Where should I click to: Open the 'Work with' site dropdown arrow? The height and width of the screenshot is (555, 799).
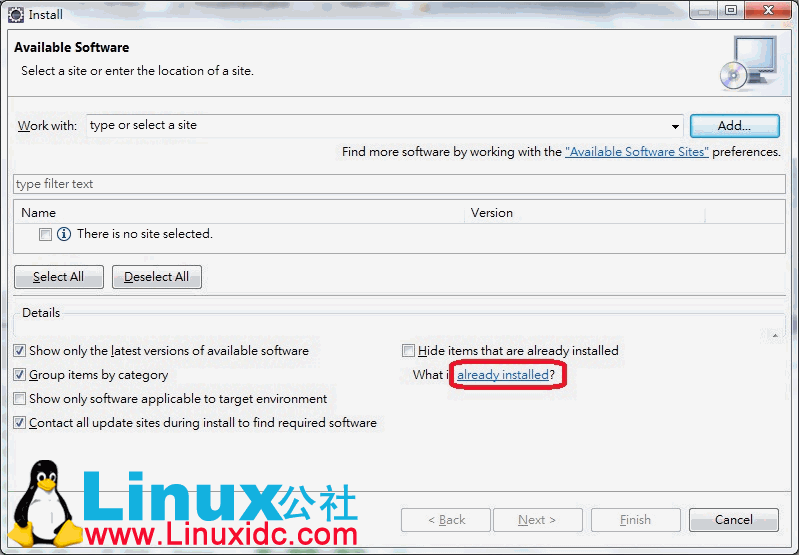(676, 126)
